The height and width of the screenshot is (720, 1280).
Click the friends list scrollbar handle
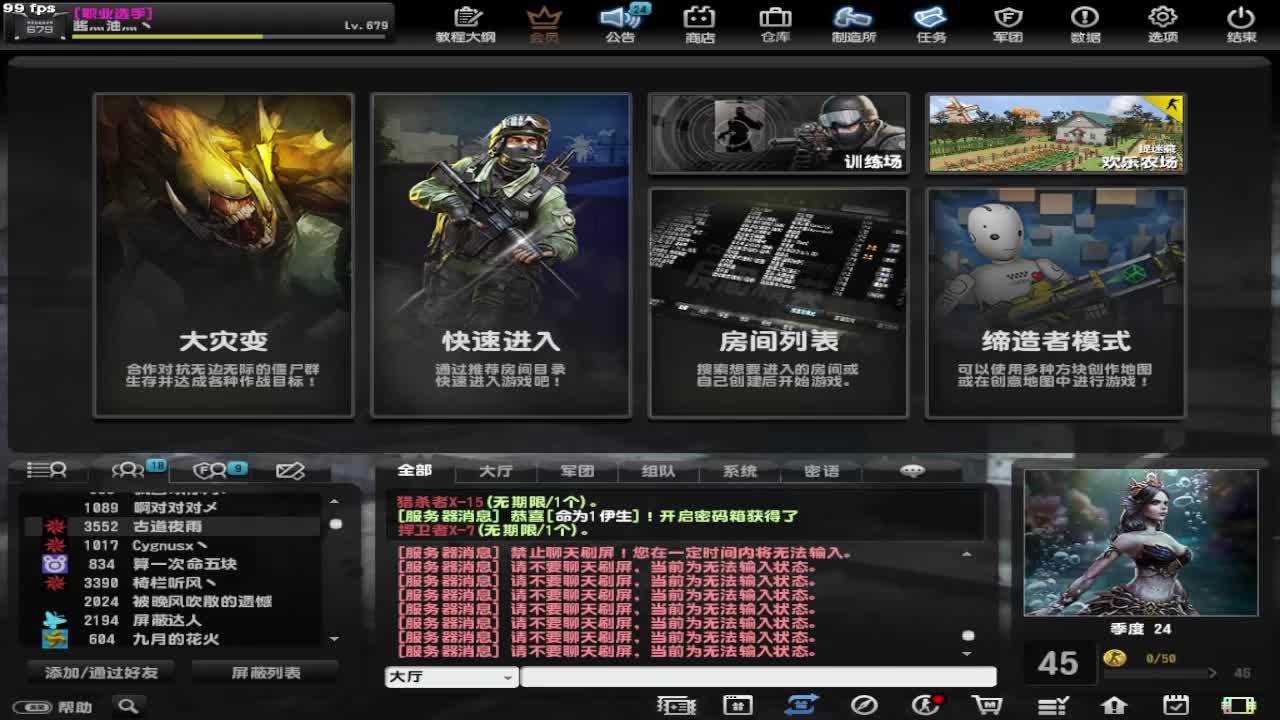click(x=336, y=524)
